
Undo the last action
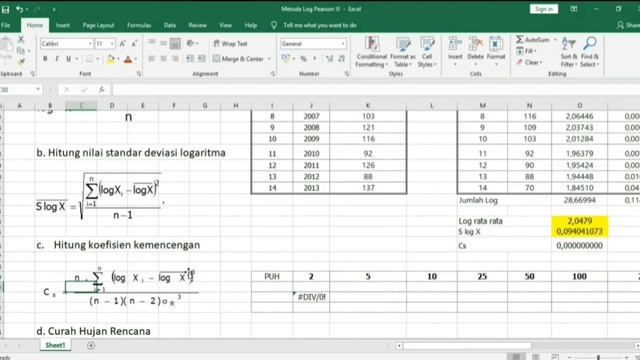19,9
